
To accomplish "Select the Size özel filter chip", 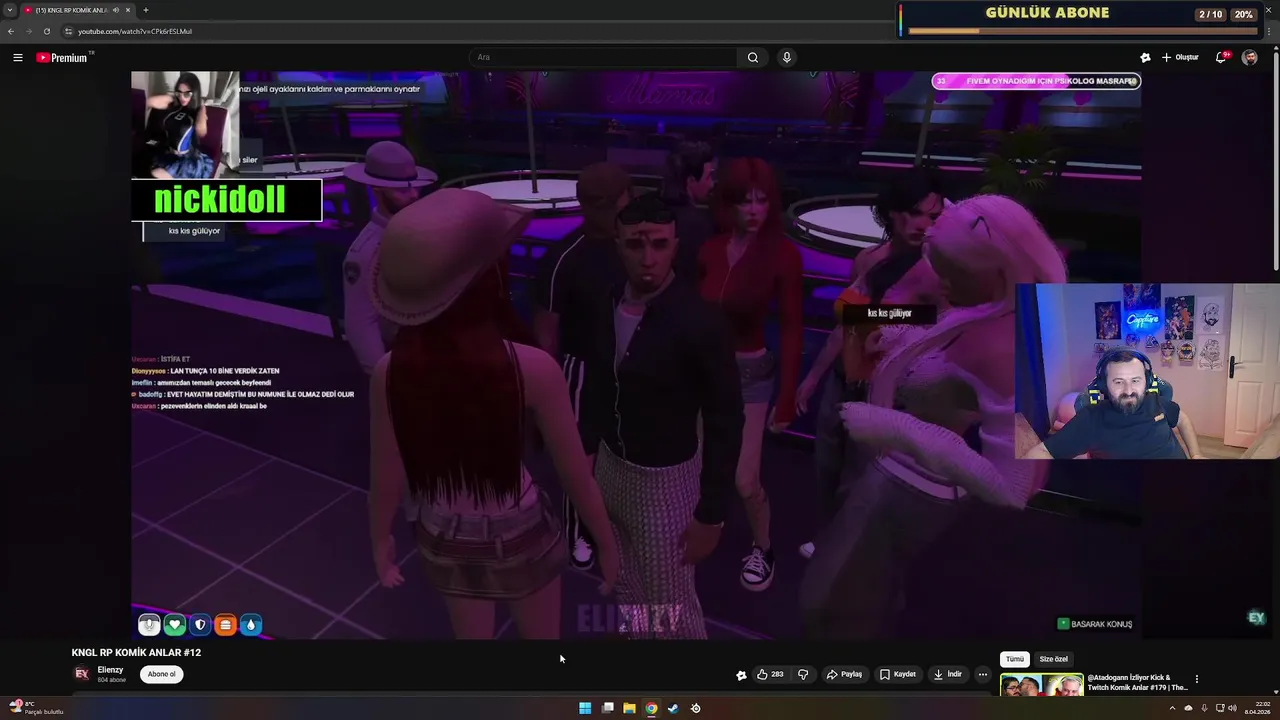I will (x=1053, y=659).
